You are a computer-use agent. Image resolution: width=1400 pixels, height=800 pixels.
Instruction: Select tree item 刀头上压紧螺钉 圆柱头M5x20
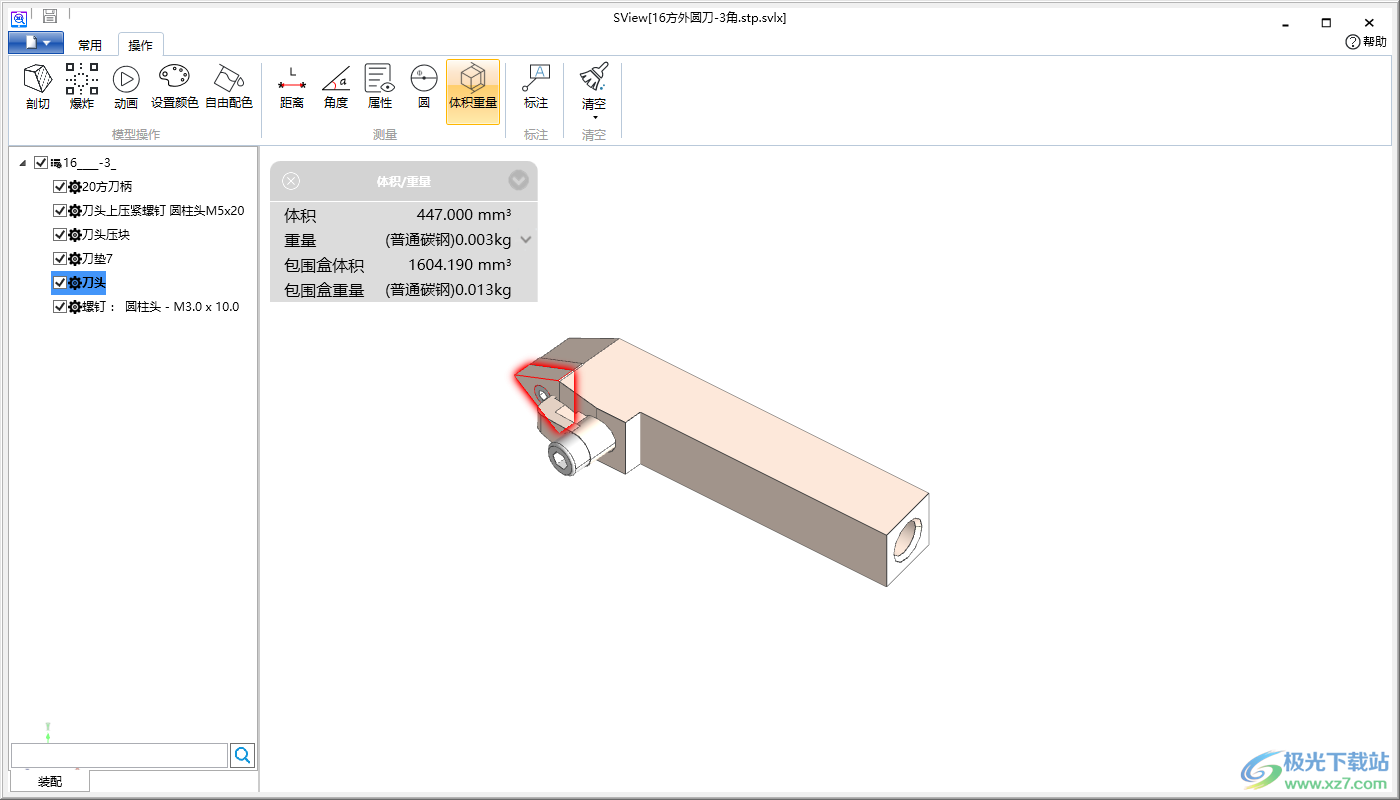coord(163,210)
